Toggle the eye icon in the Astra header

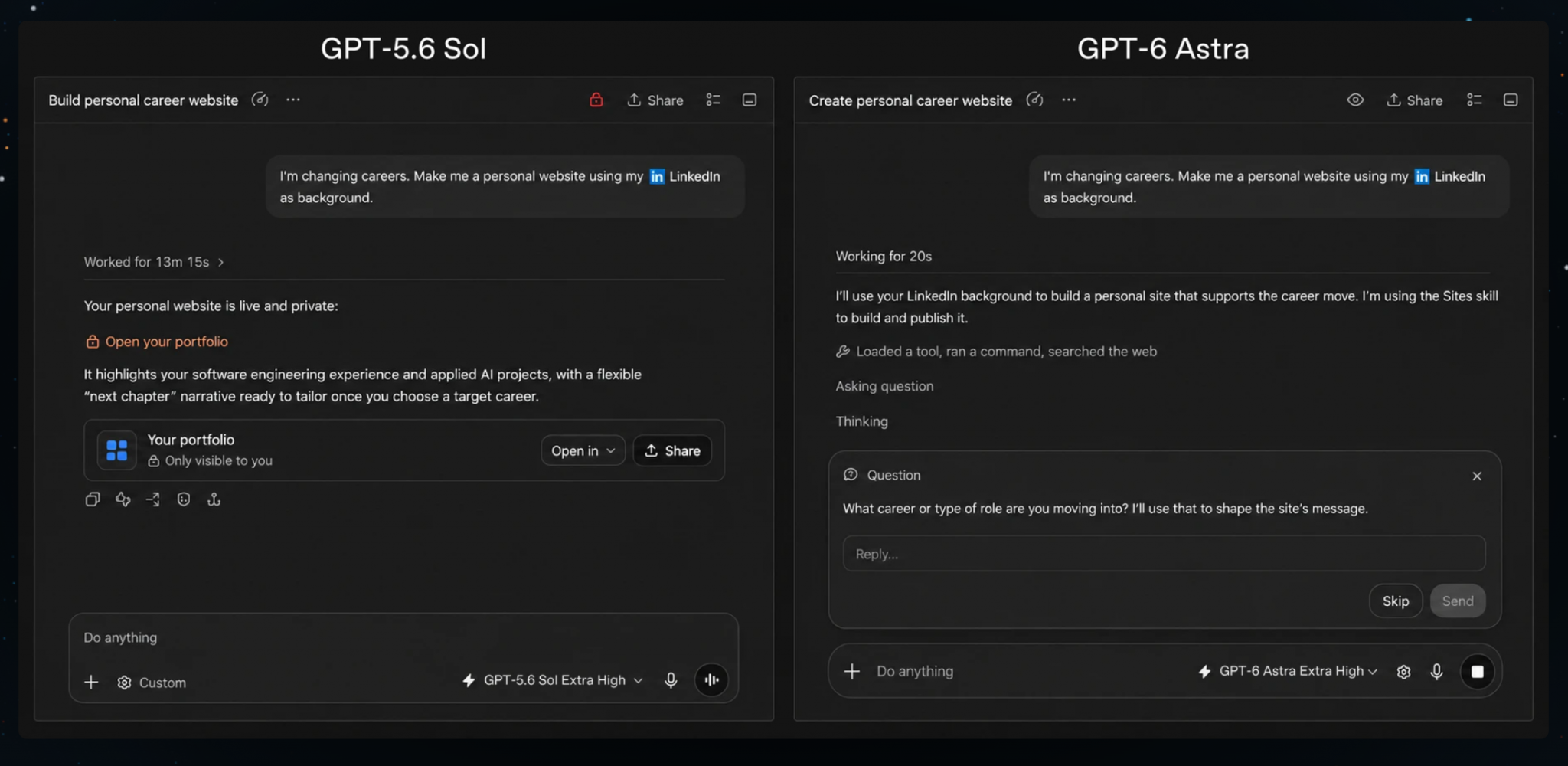(x=1355, y=100)
